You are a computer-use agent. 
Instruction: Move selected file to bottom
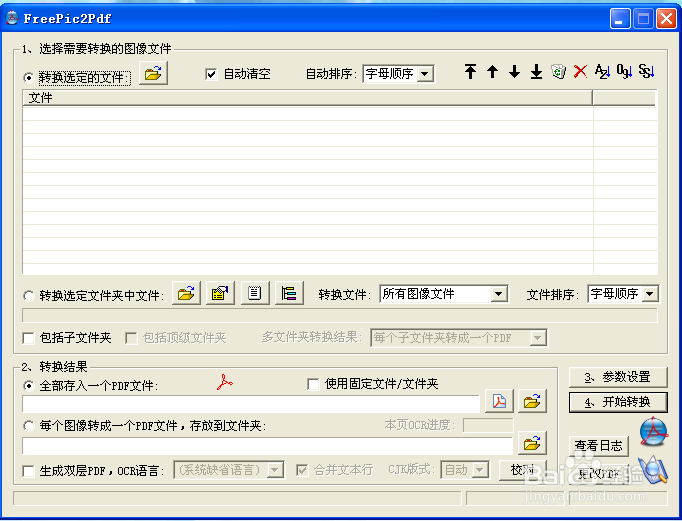tap(536, 71)
